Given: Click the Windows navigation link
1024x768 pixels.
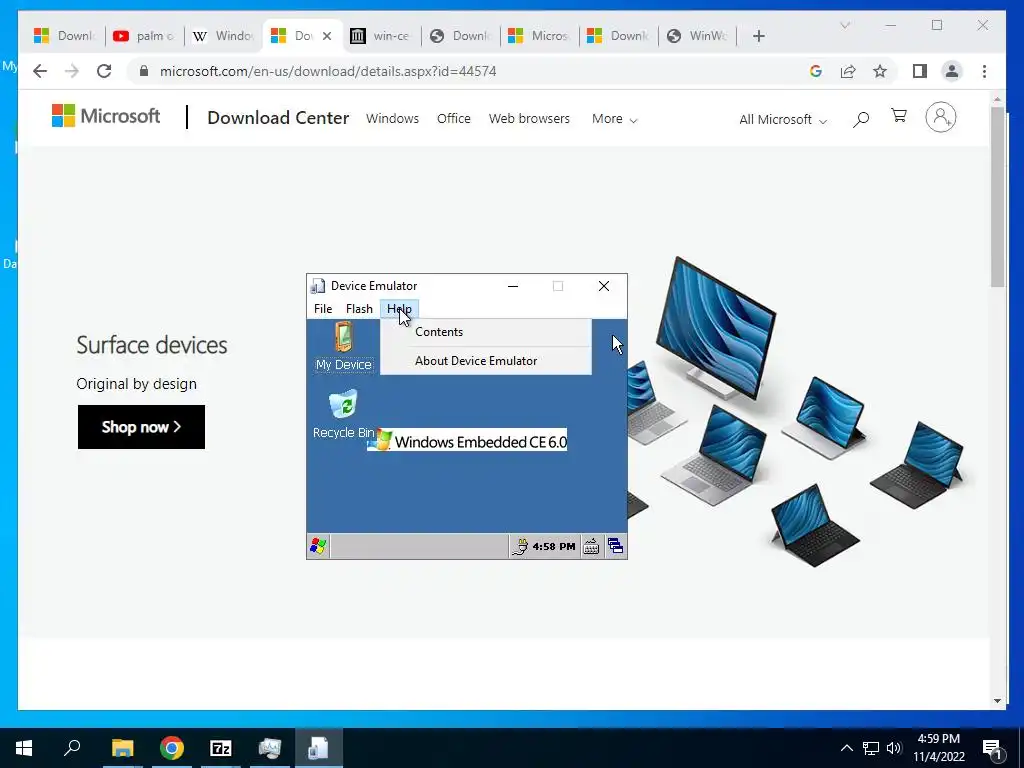Looking at the screenshot, I should (x=392, y=119).
